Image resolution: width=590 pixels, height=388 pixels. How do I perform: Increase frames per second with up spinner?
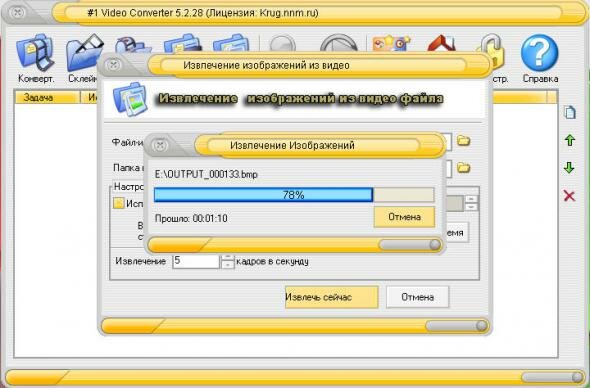click(x=227, y=258)
